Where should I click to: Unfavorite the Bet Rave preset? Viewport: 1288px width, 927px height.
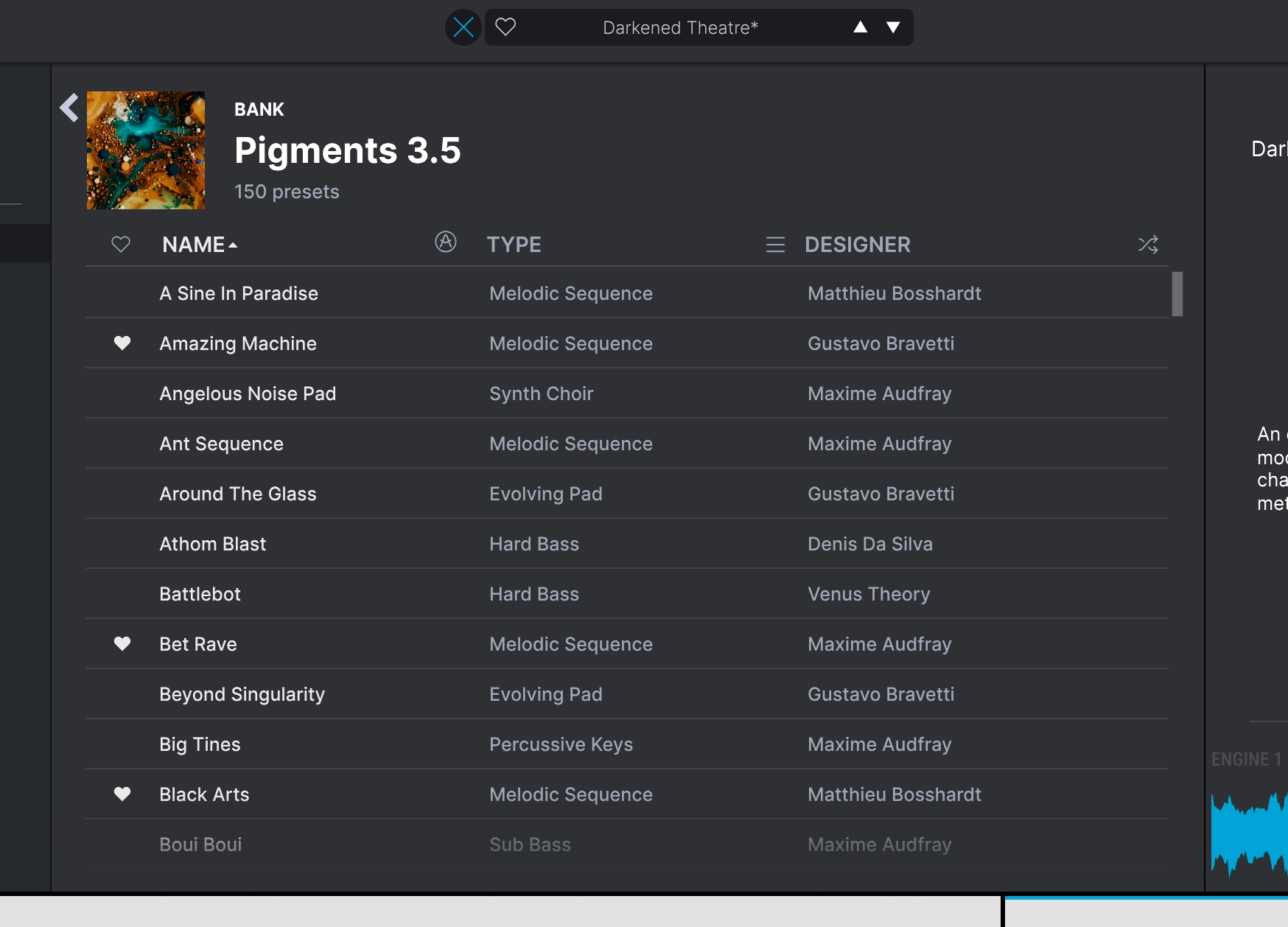122,644
